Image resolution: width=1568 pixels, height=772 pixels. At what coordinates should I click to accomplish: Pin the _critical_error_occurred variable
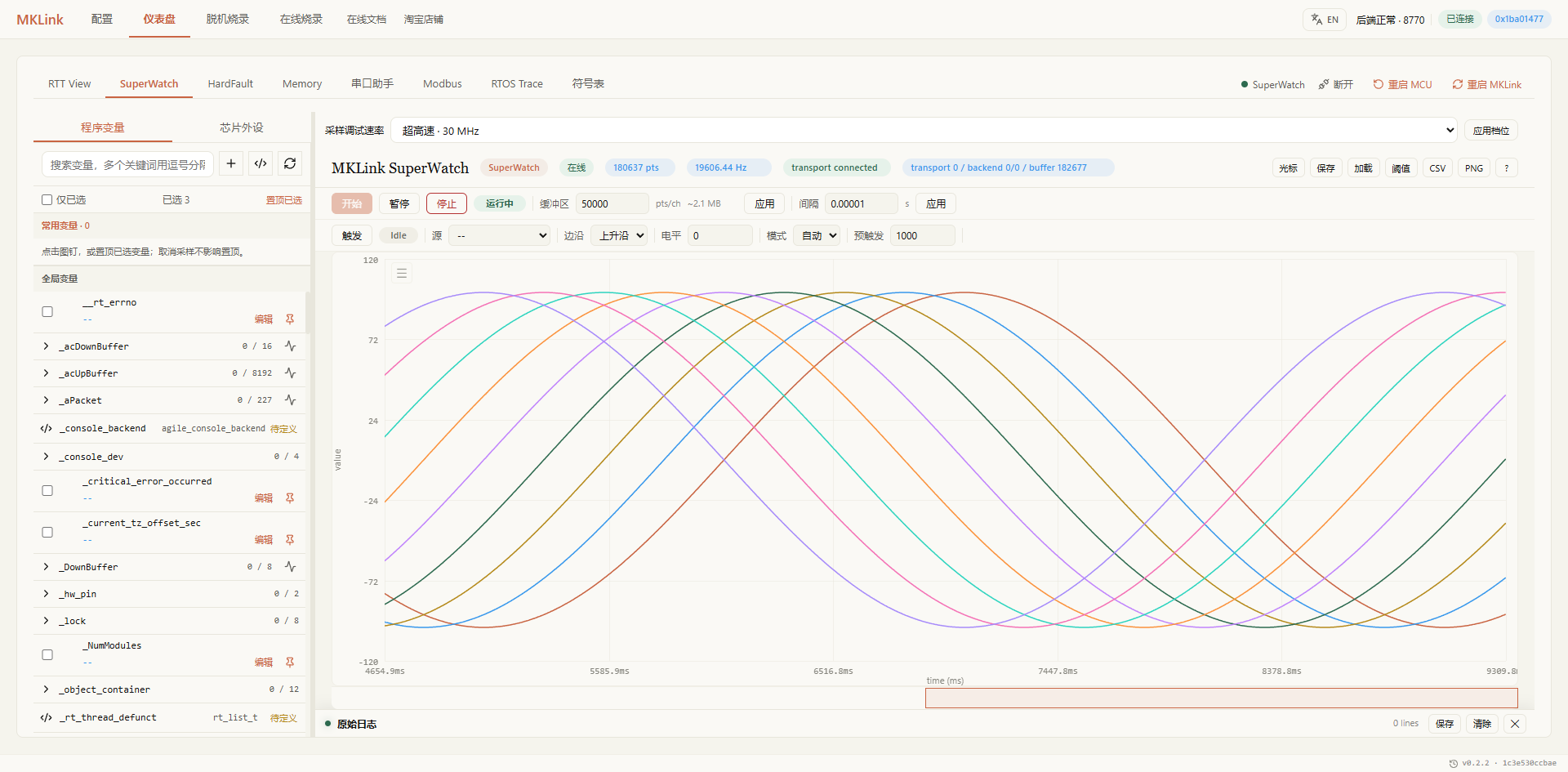pyautogui.click(x=290, y=498)
